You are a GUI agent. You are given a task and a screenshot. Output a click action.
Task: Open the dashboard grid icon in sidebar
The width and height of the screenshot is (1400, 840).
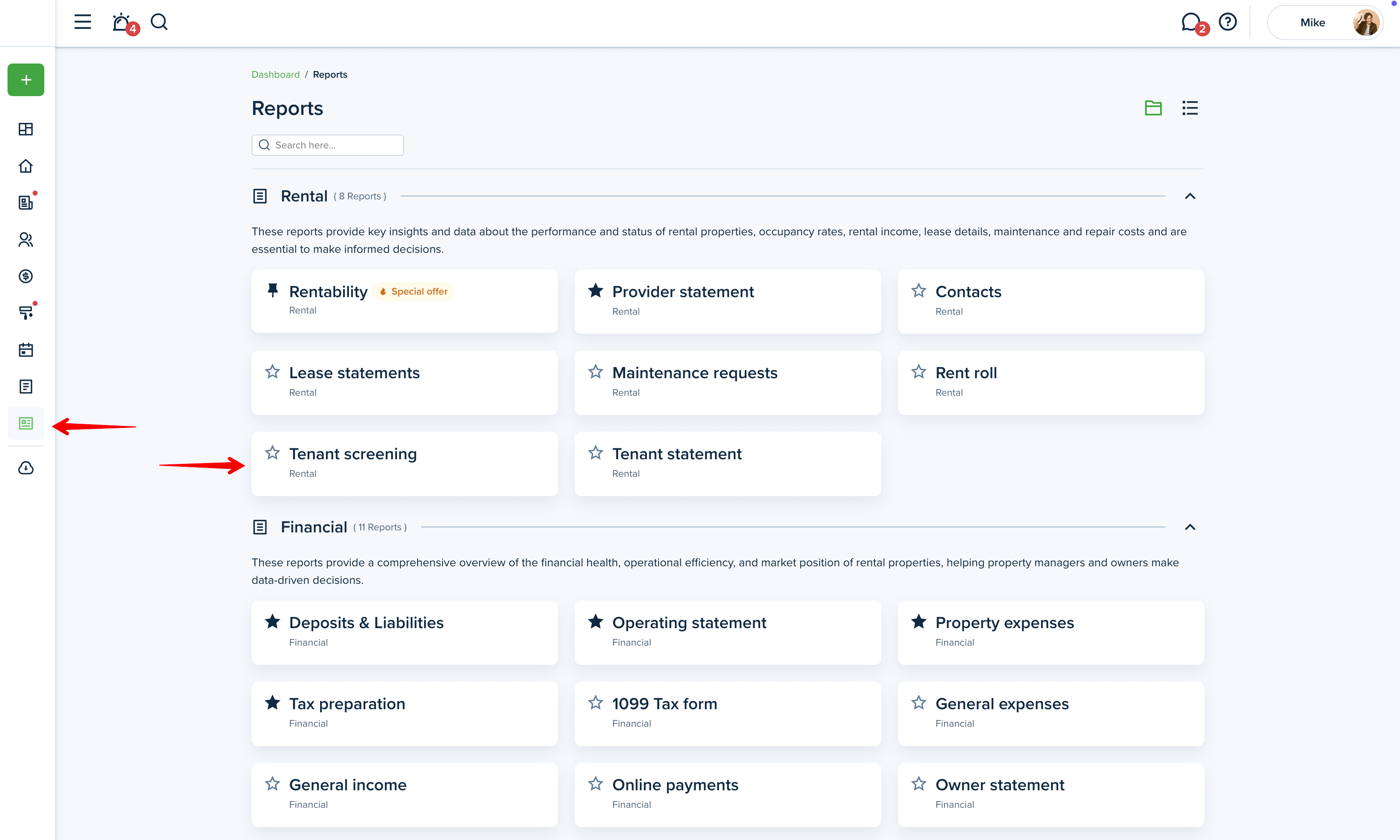(26, 129)
